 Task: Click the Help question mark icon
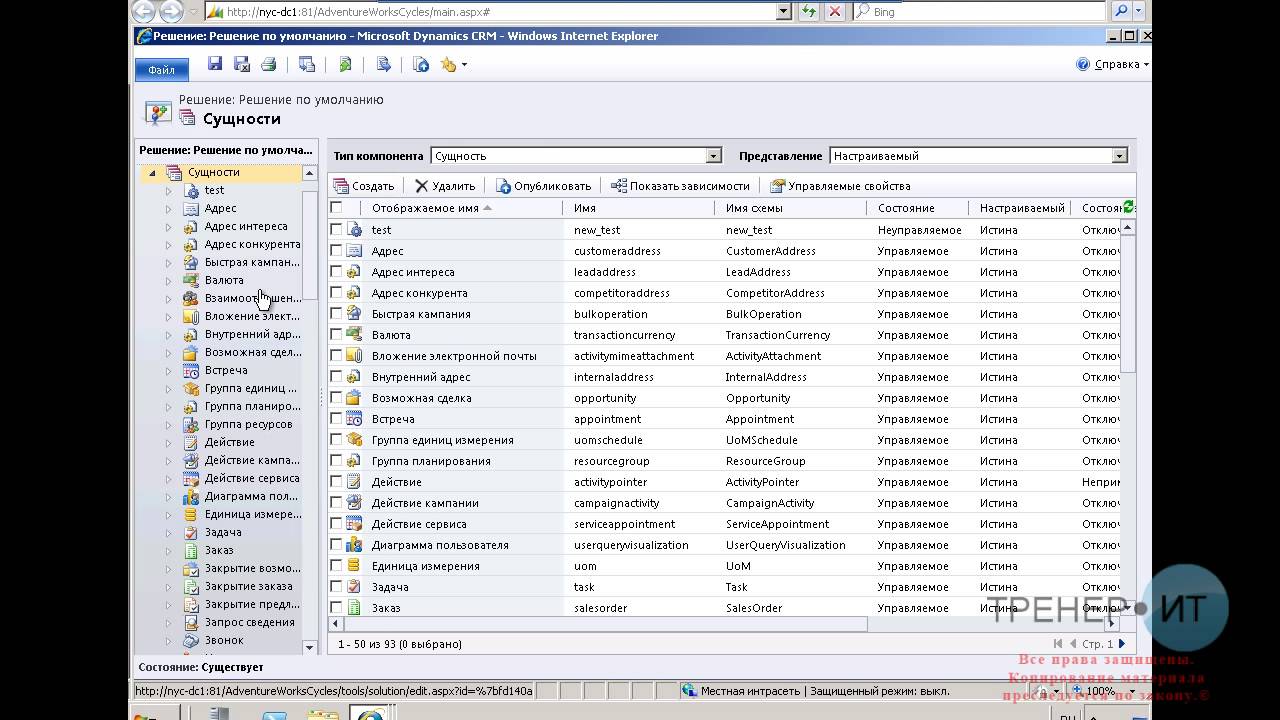1083,64
